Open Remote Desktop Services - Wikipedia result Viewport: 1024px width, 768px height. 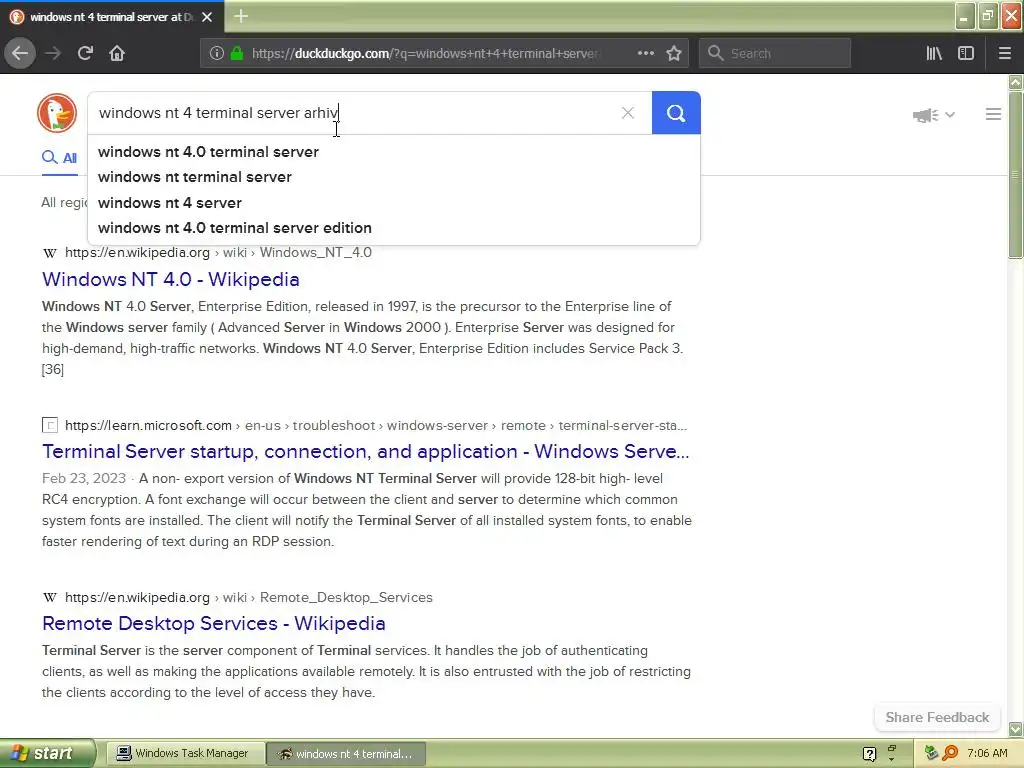(214, 623)
